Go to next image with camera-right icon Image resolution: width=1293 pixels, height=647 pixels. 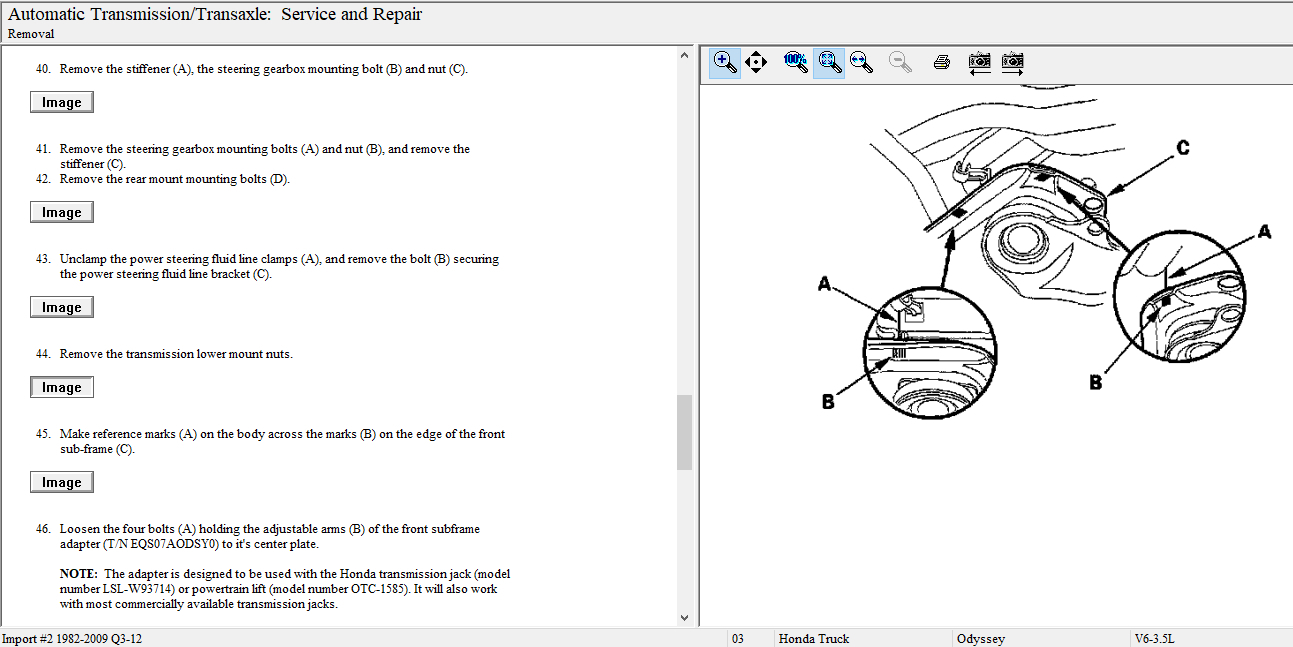pyautogui.click(x=1013, y=62)
